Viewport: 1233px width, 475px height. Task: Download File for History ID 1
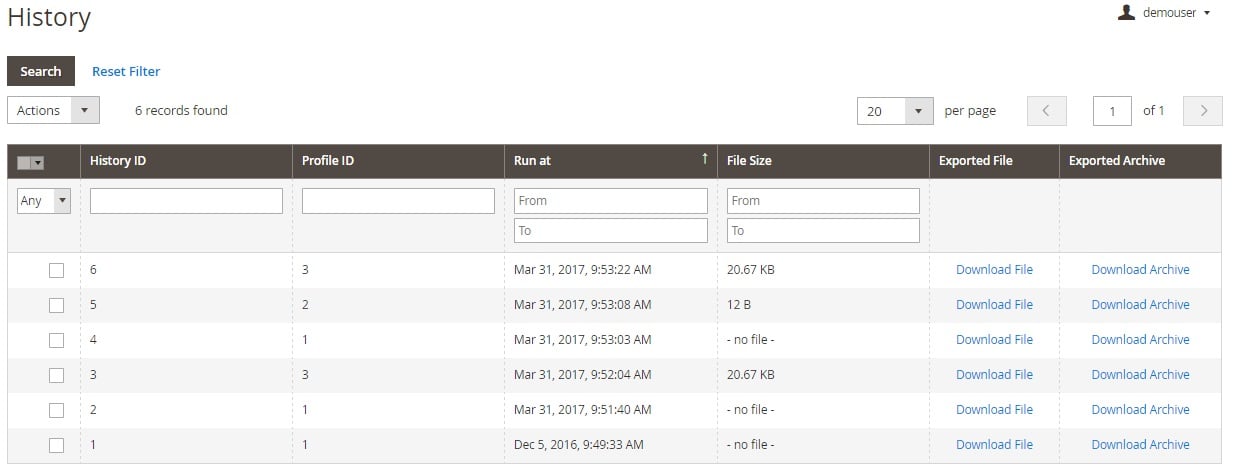click(x=994, y=445)
